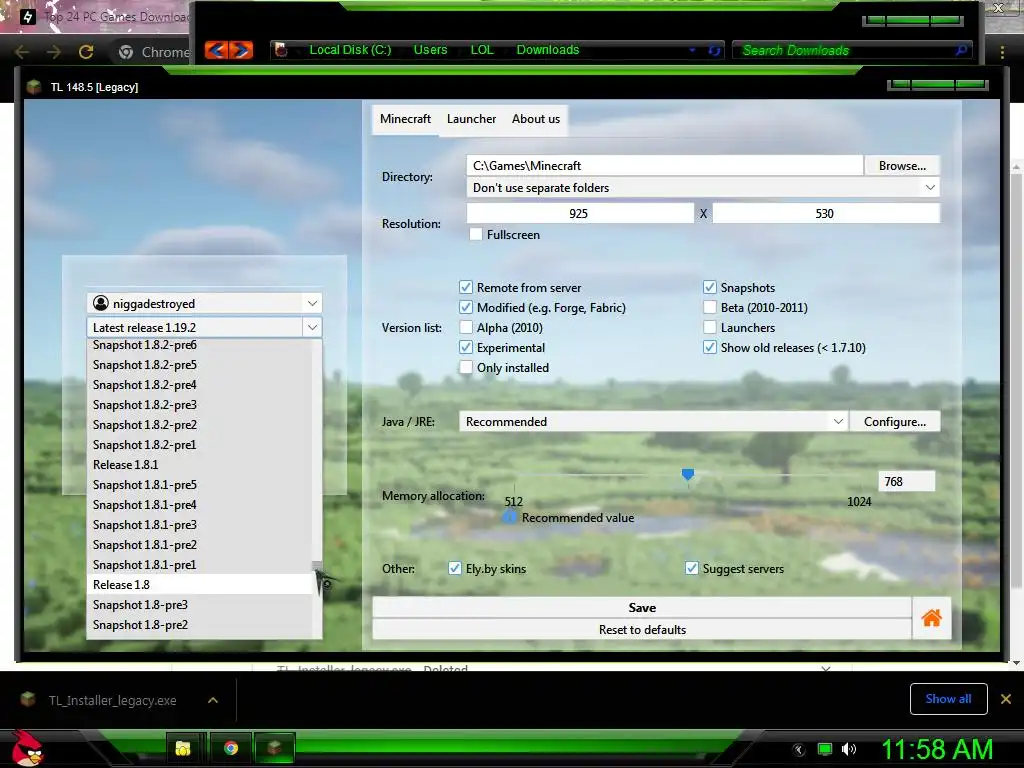
Task: Uncheck the Snapshots checkbox
Action: point(710,287)
